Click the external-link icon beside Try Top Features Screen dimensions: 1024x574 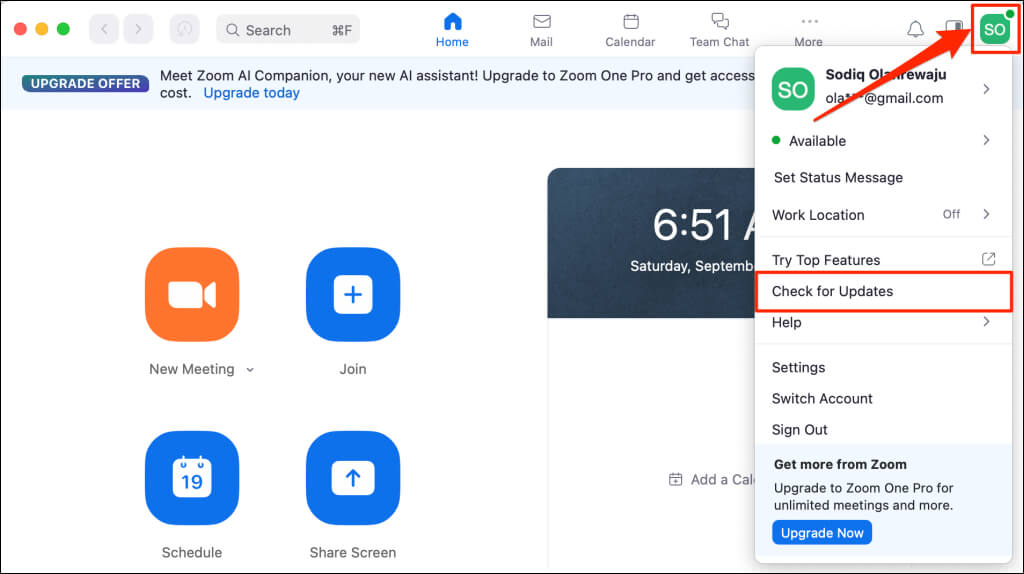(x=989, y=259)
